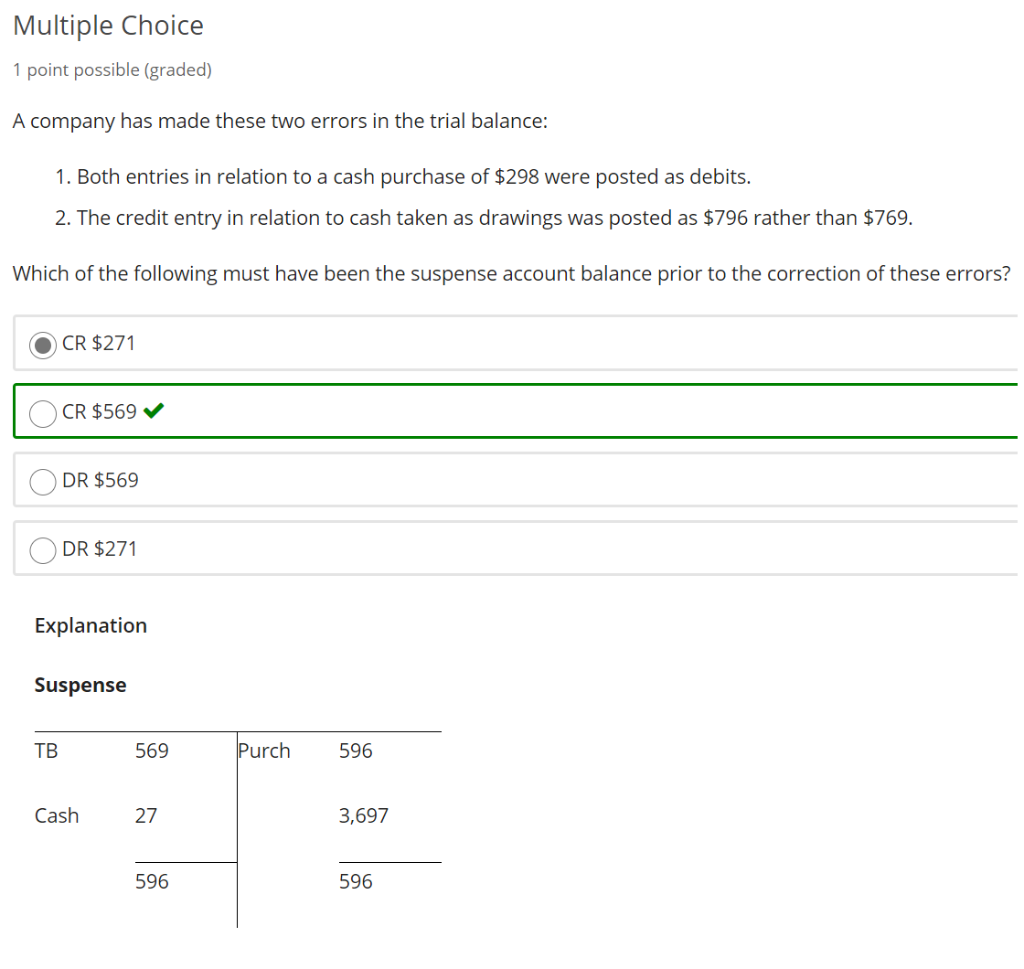Viewport: 1024px width, 969px height.
Task: Select the CR $569 radio button
Action: [42, 412]
